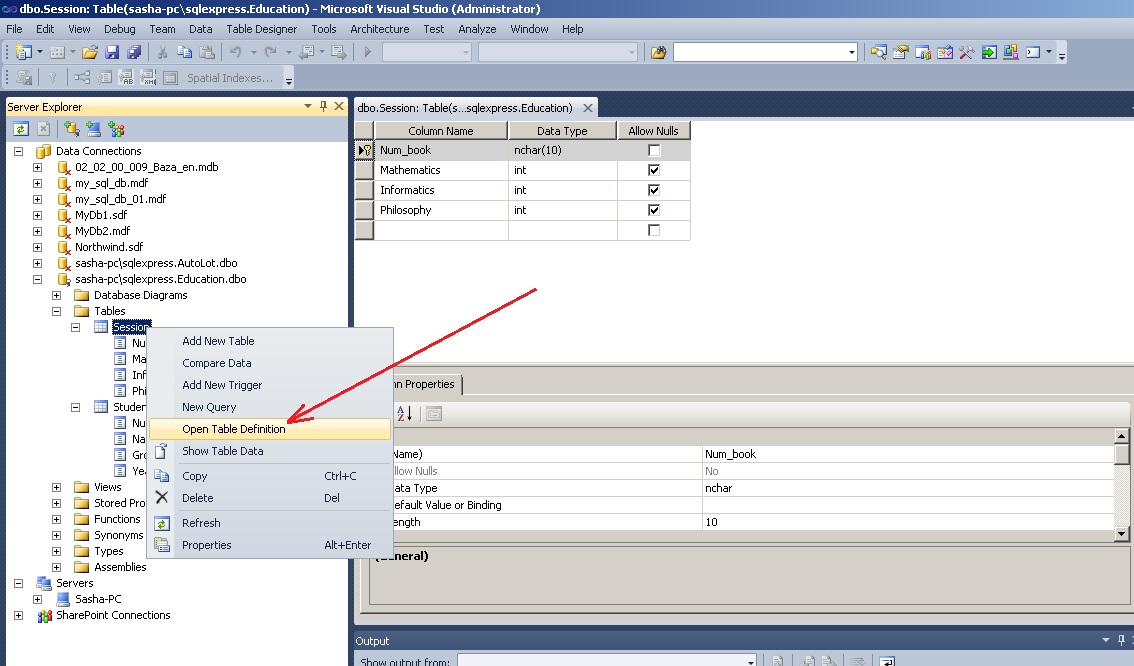Click the nchar(10) data type cell

point(563,150)
